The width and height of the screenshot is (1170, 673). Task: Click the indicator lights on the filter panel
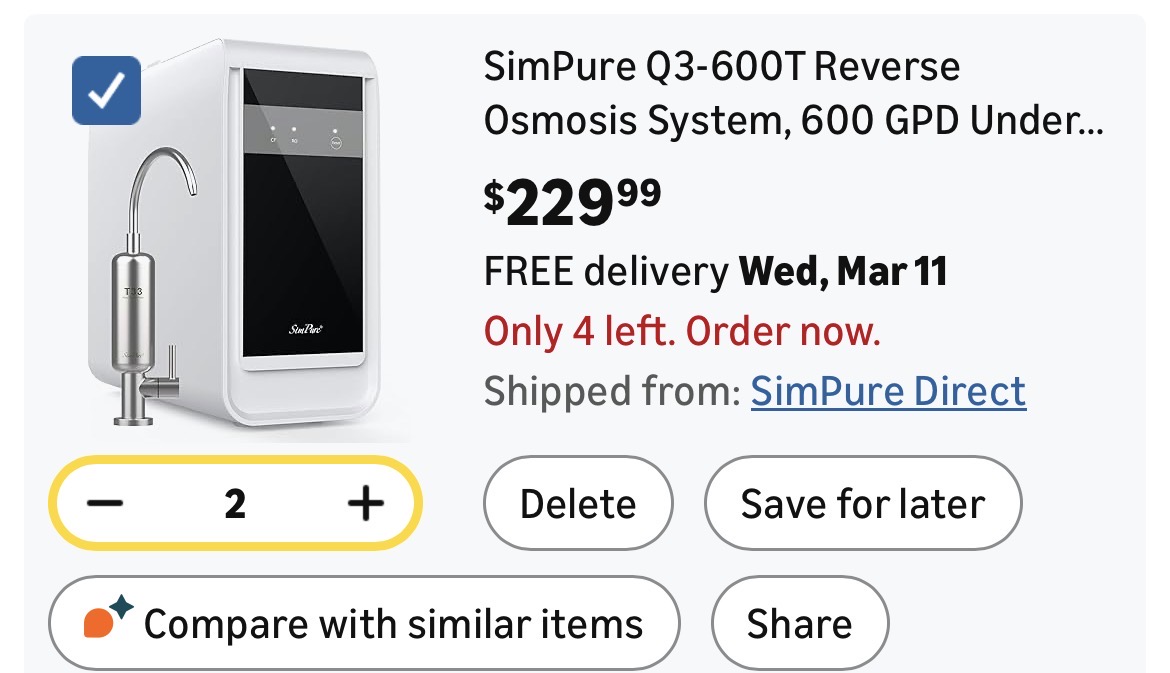[292, 133]
